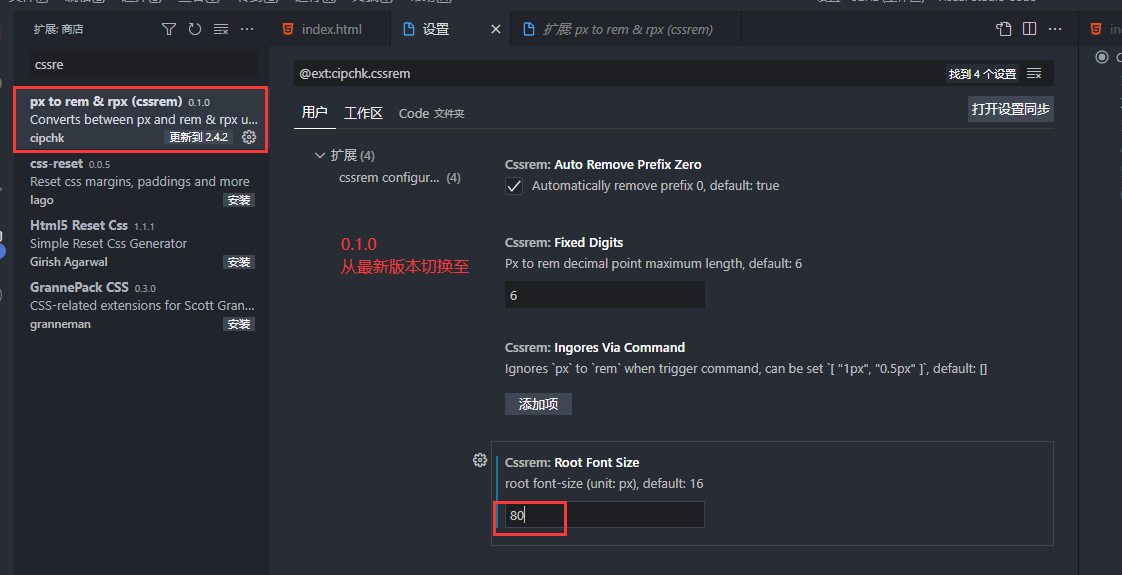Open gear menu for cssrem extension

(249, 137)
